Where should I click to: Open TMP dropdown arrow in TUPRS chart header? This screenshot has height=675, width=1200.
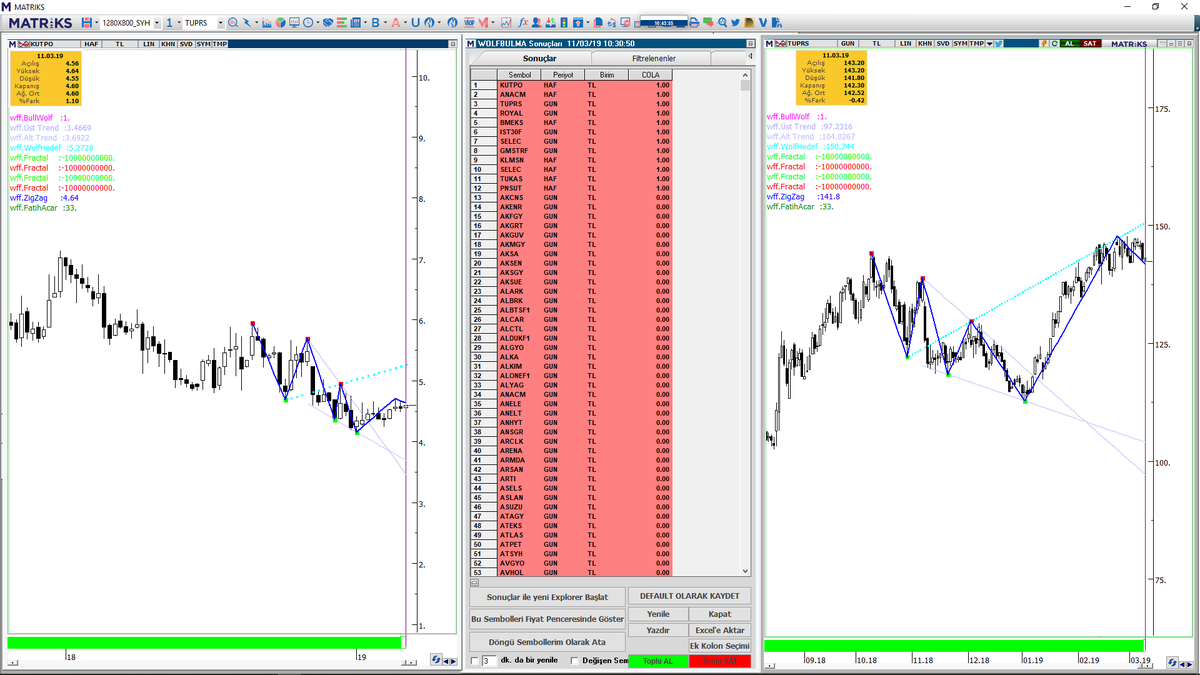[989, 44]
